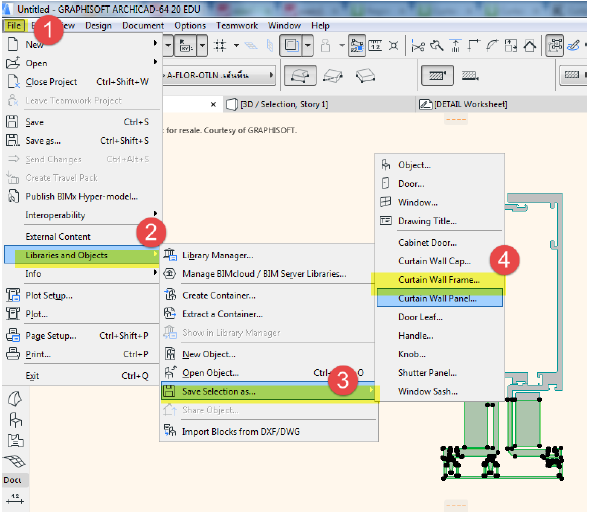Expand Save Selection as... submenu
This screenshot has height=515, width=589.
[269, 391]
